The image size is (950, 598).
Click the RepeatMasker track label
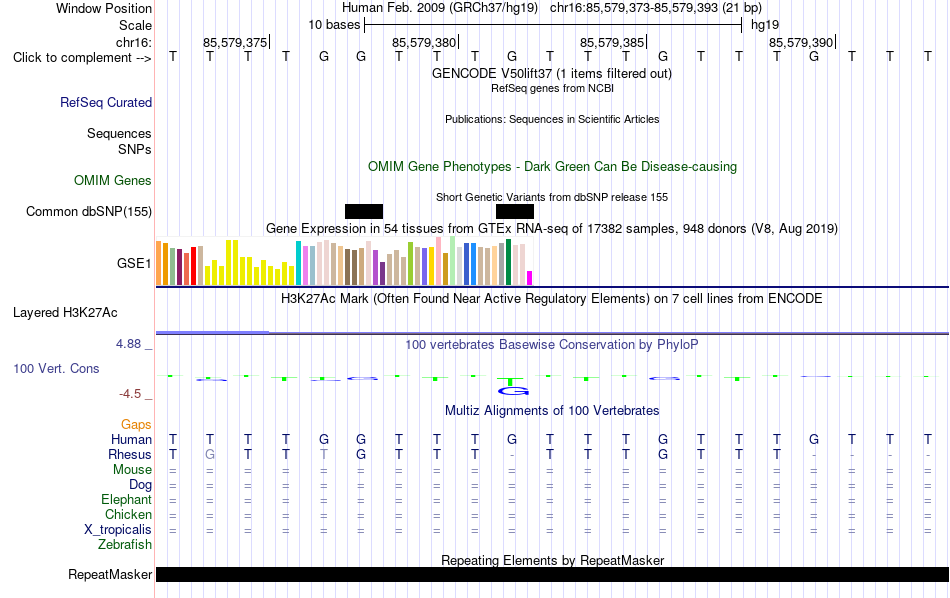(110, 574)
